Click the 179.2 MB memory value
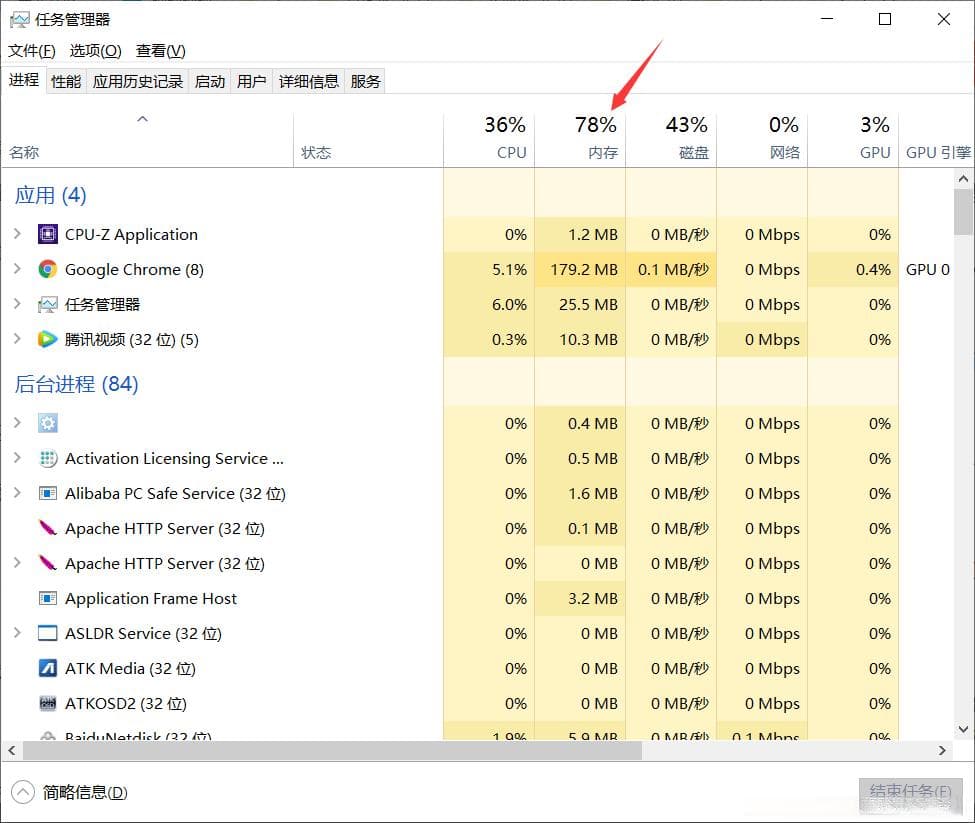The image size is (975, 823). point(584,270)
